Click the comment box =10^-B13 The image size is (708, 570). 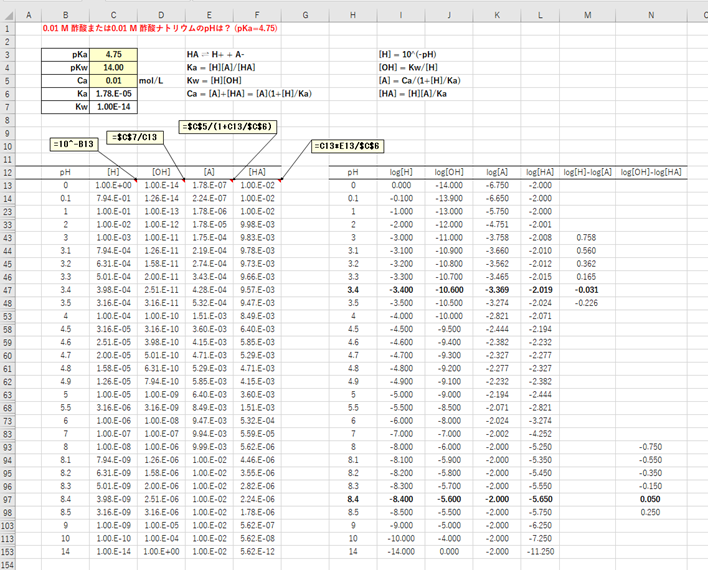pos(74,144)
